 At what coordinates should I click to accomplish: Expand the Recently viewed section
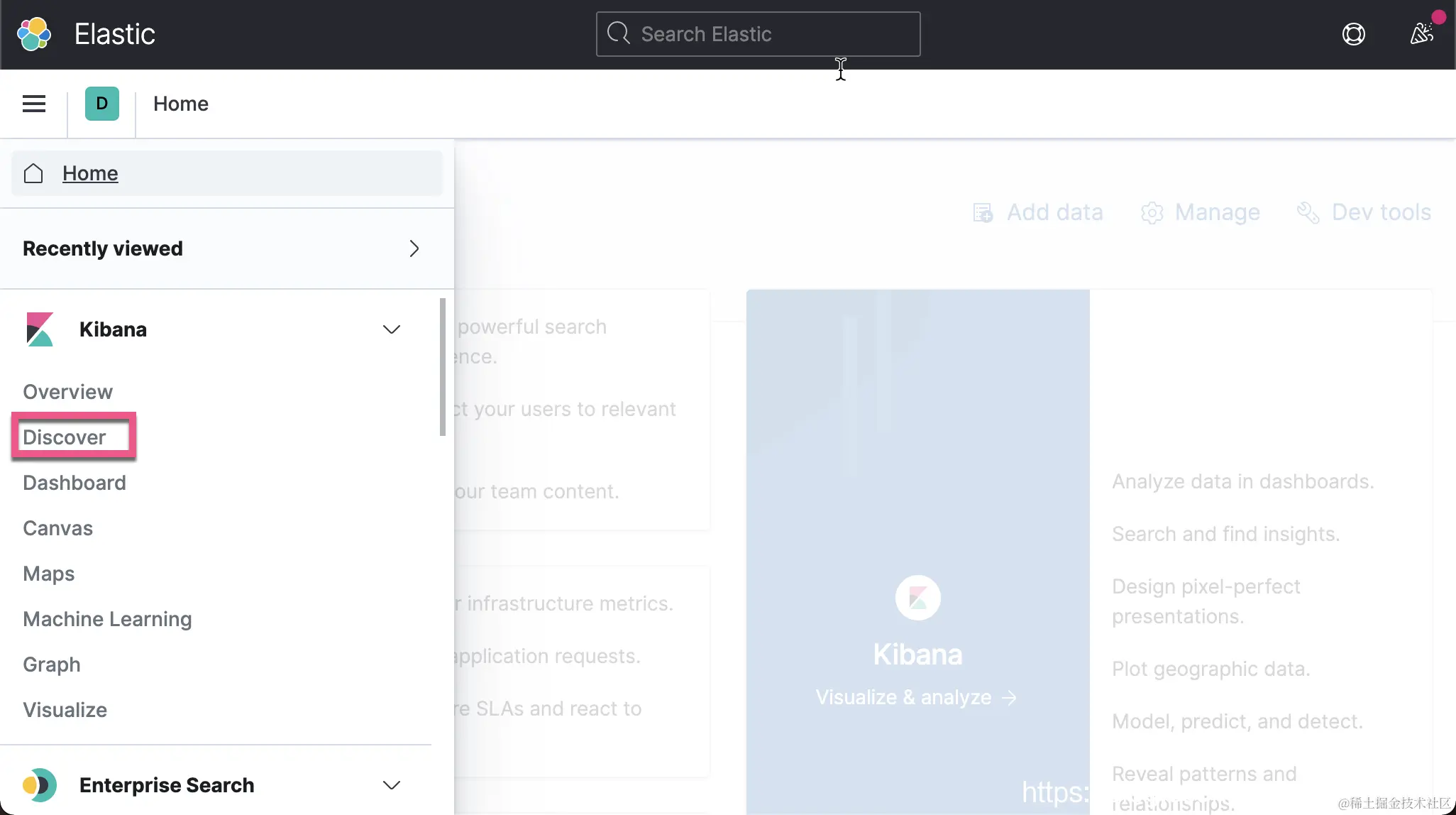pos(414,248)
